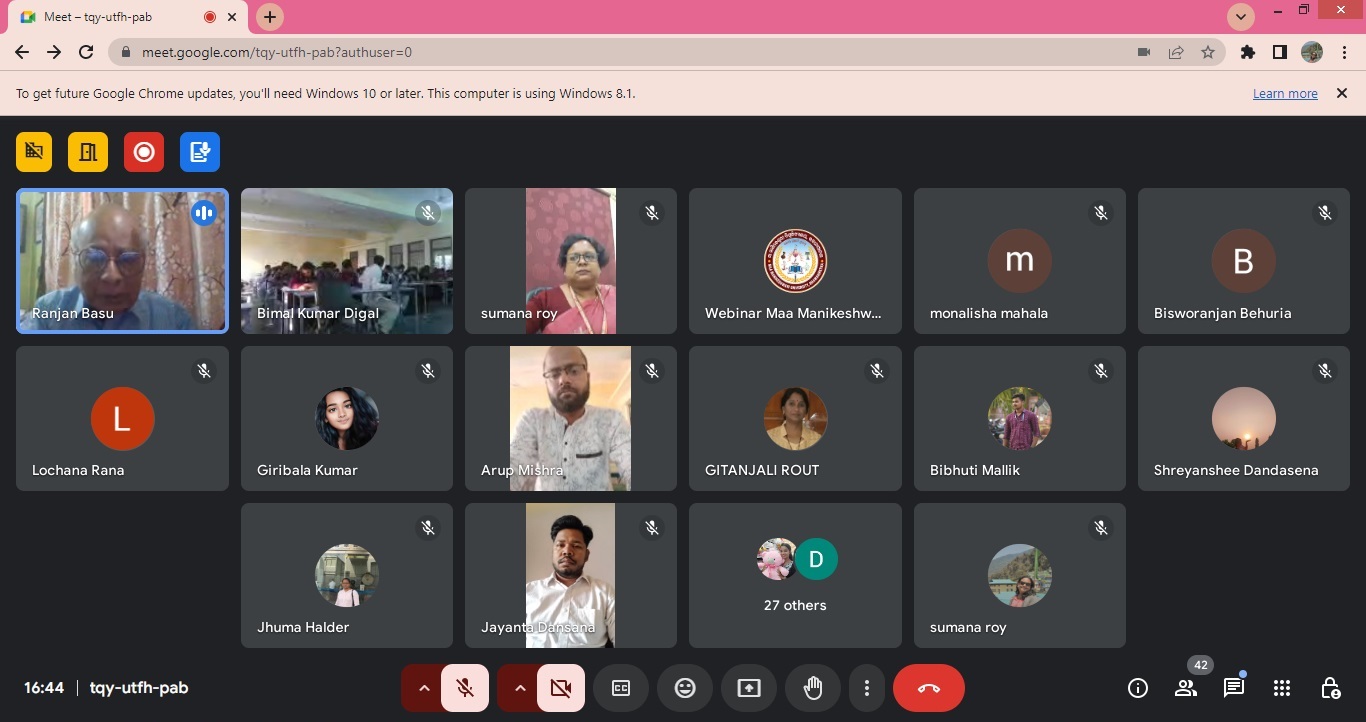Click the Learn more link
This screenshot has width=1366, height=722.
click(1285, 94)
